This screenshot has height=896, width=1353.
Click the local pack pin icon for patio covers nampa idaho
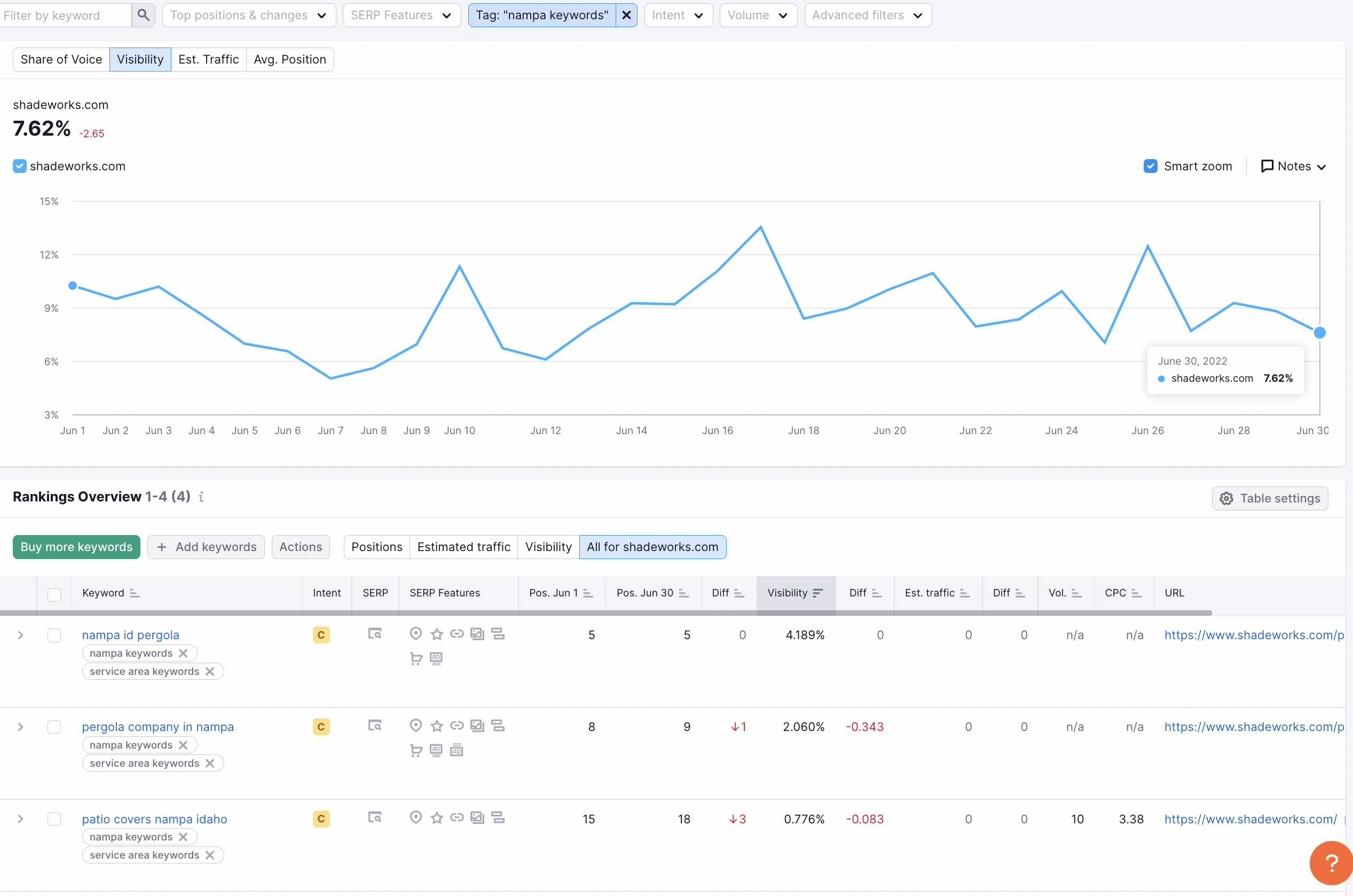click(416, 818)
